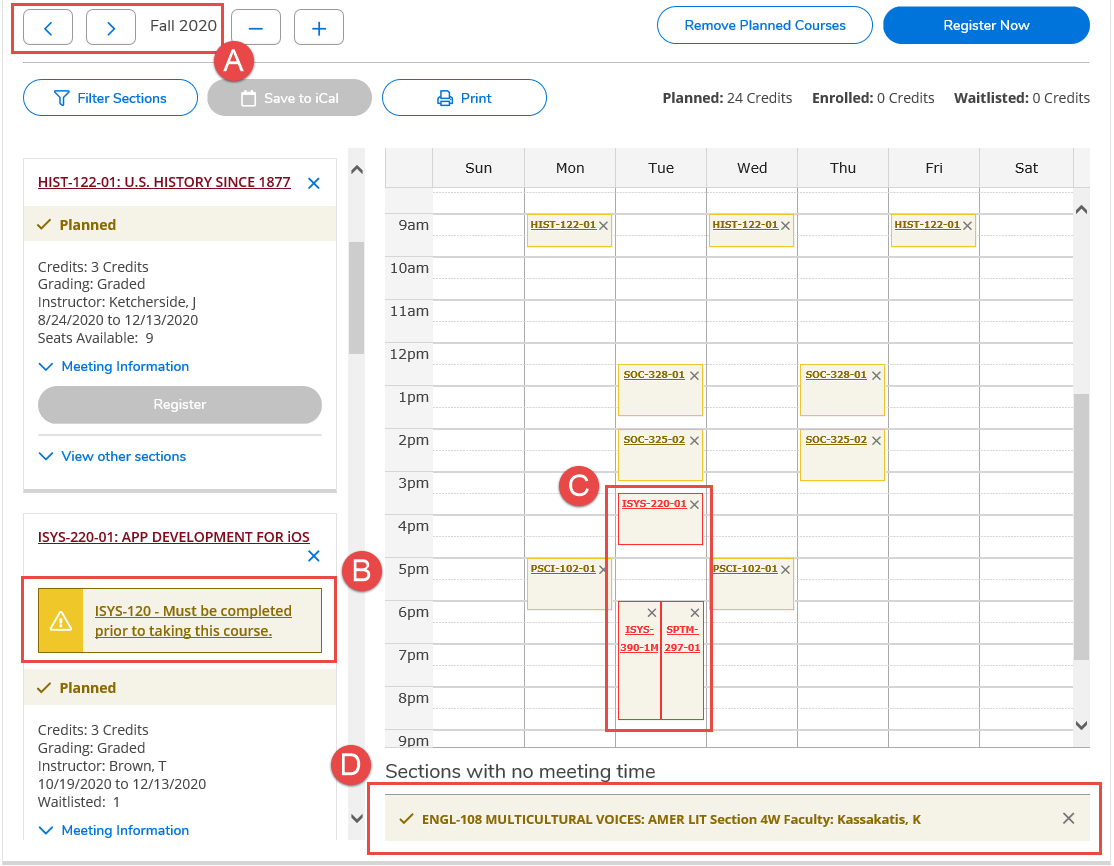Click calendar scroll up arrow
This screenshot has width=1114, height=866.
(1081, 210)
